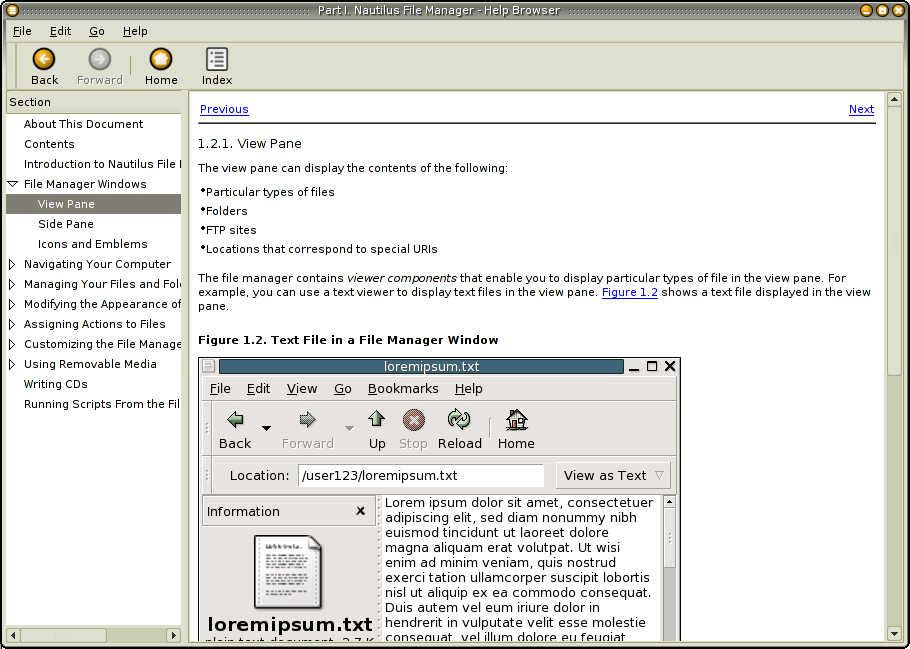Expand the Modifying the Appearance section

(12, 304)
